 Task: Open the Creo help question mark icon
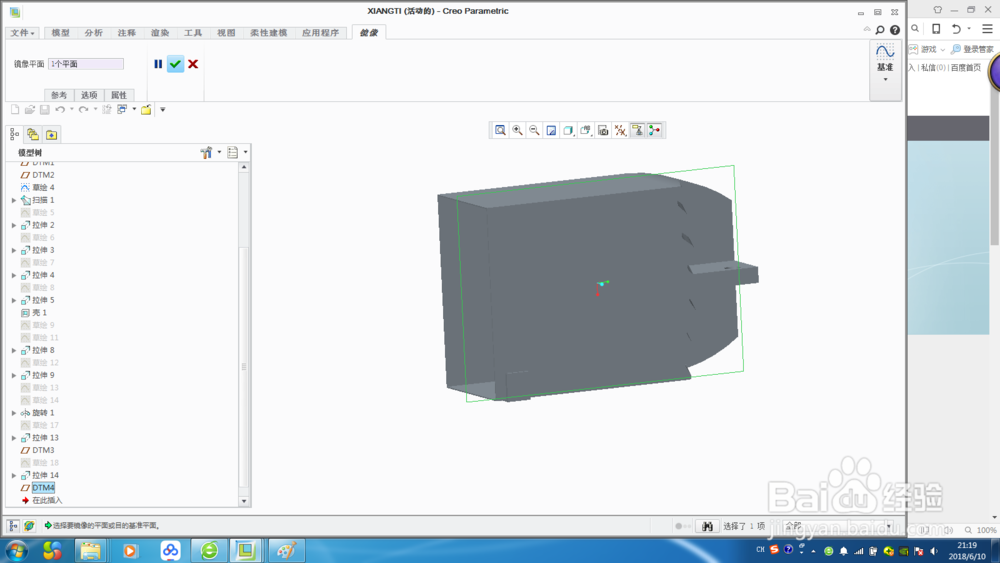coord(895,30)
